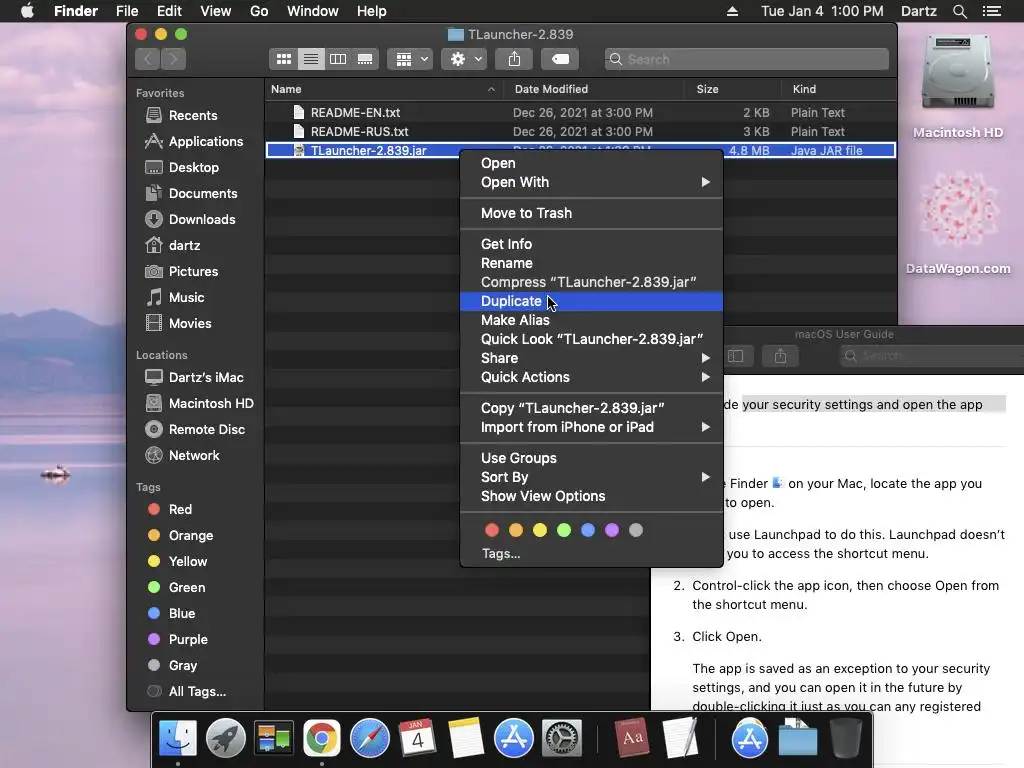
Task: Expand Import from iPhone or iPad submenu
Action: 591,427
